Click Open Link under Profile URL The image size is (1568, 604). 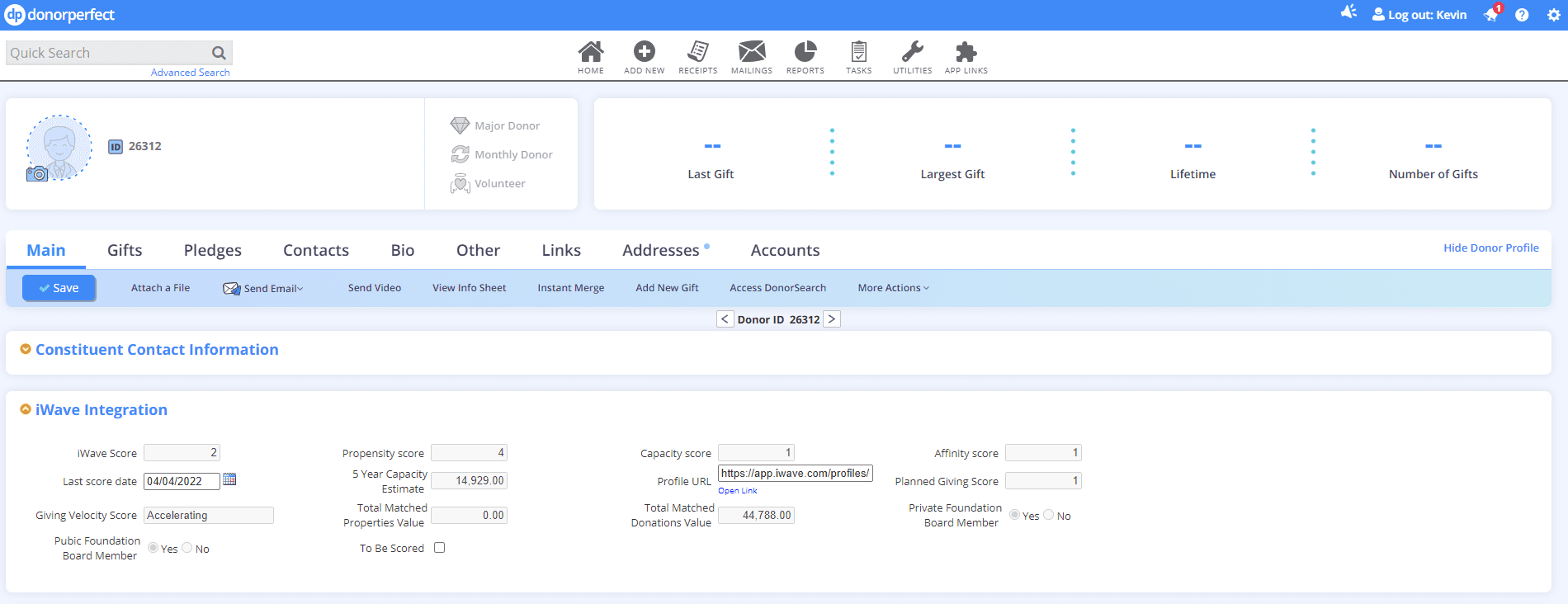(738, 491)
